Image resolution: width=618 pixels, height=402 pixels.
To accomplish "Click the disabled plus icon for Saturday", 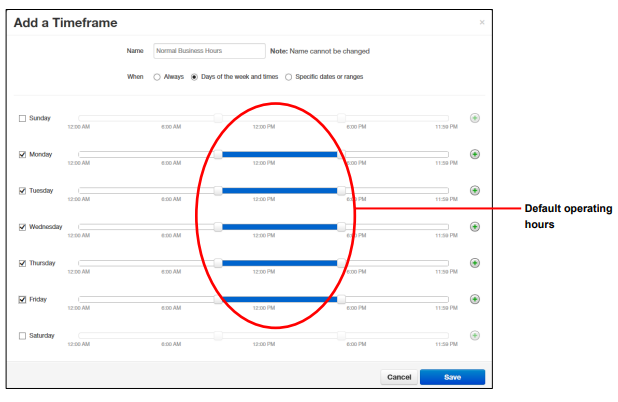I will [x=474, y=335].
